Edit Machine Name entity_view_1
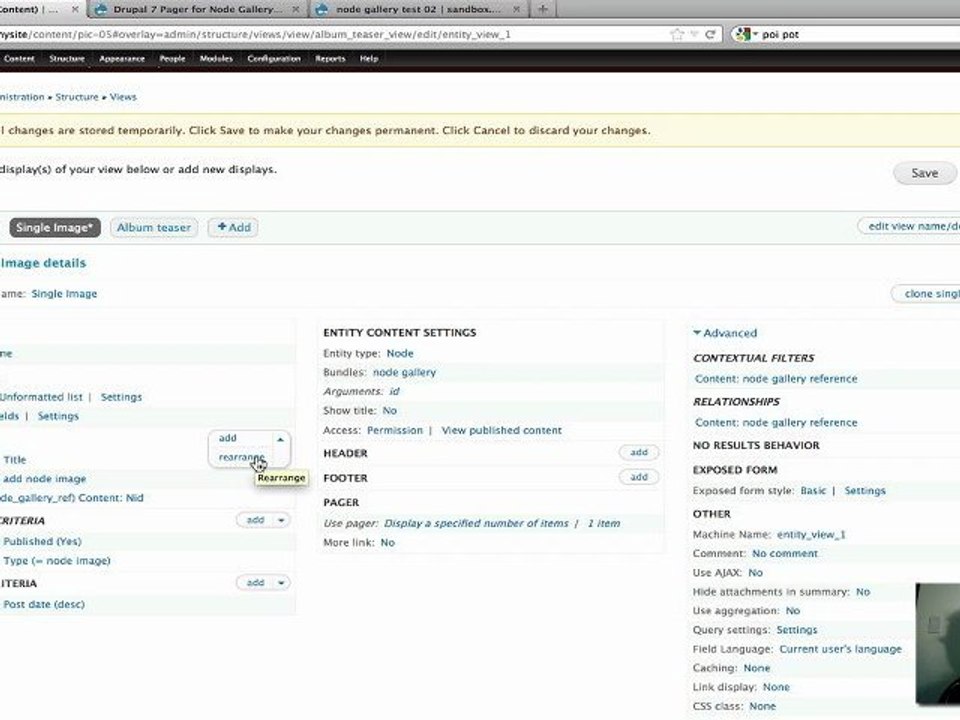 (x=811, y=534)
